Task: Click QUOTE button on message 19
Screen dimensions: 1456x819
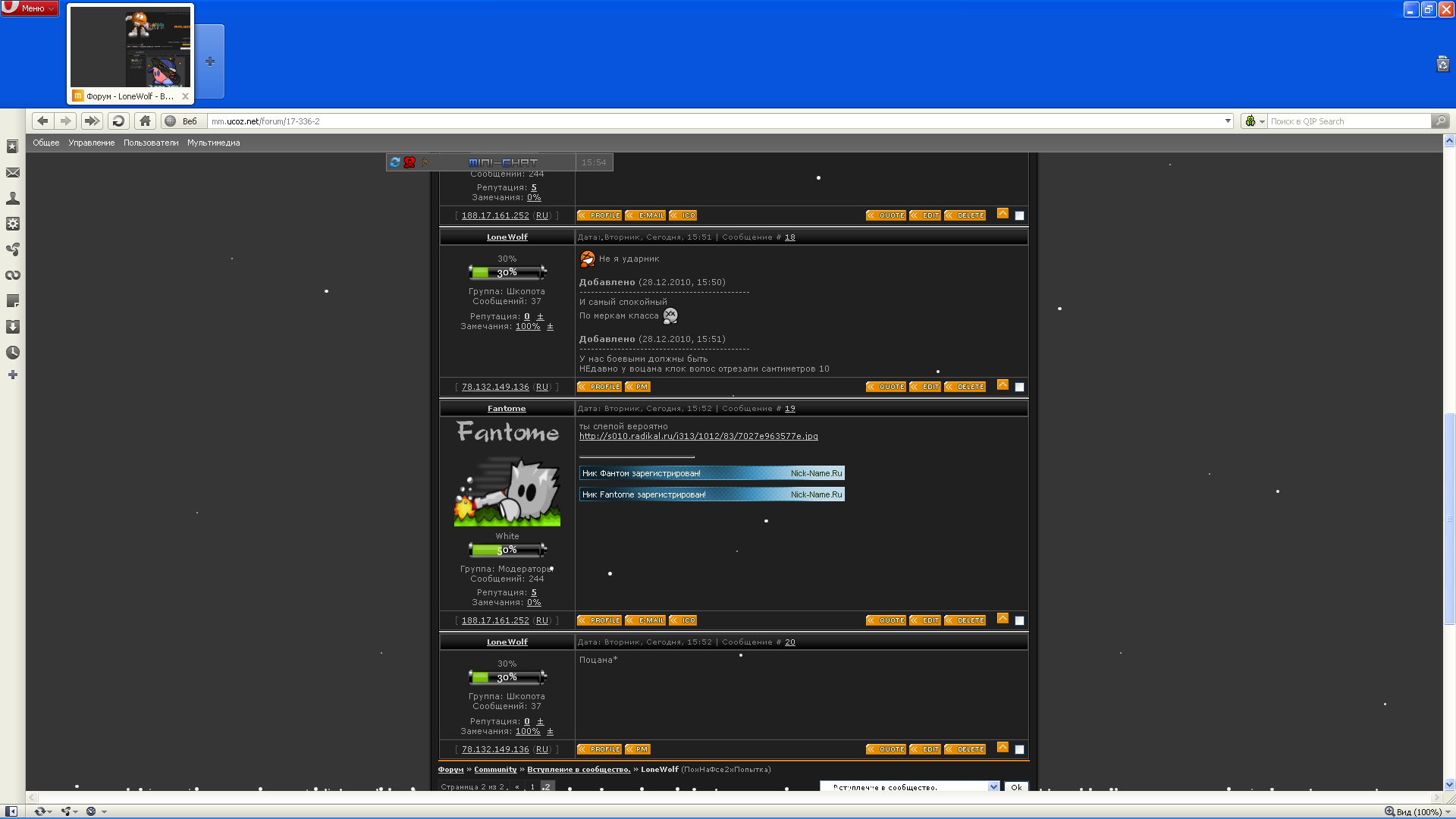Action: pos(886,620)
